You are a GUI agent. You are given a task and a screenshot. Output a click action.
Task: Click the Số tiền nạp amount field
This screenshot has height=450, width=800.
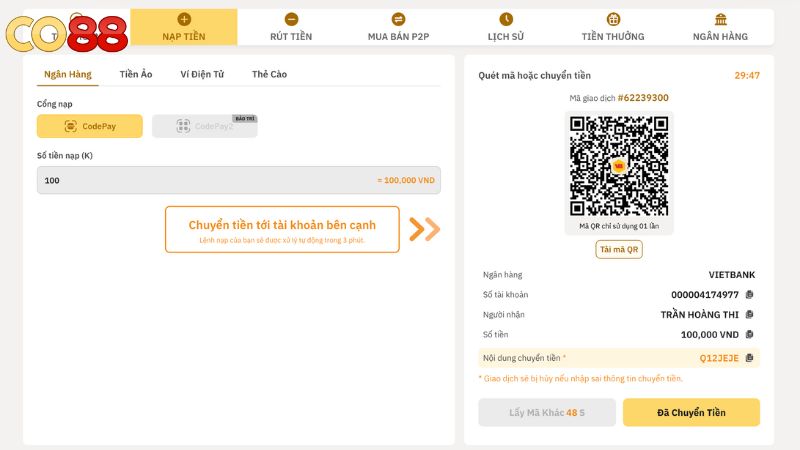[x=239, y=180]
